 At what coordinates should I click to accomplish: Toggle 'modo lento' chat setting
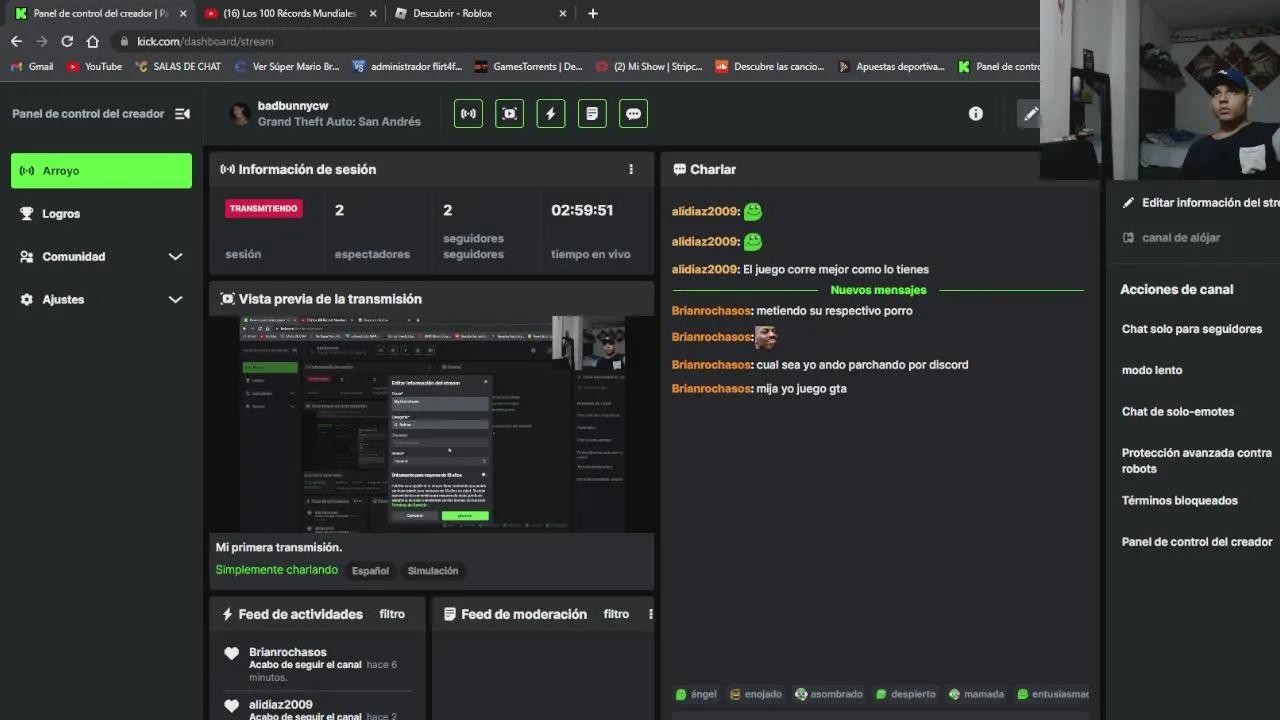(1152, 370)
